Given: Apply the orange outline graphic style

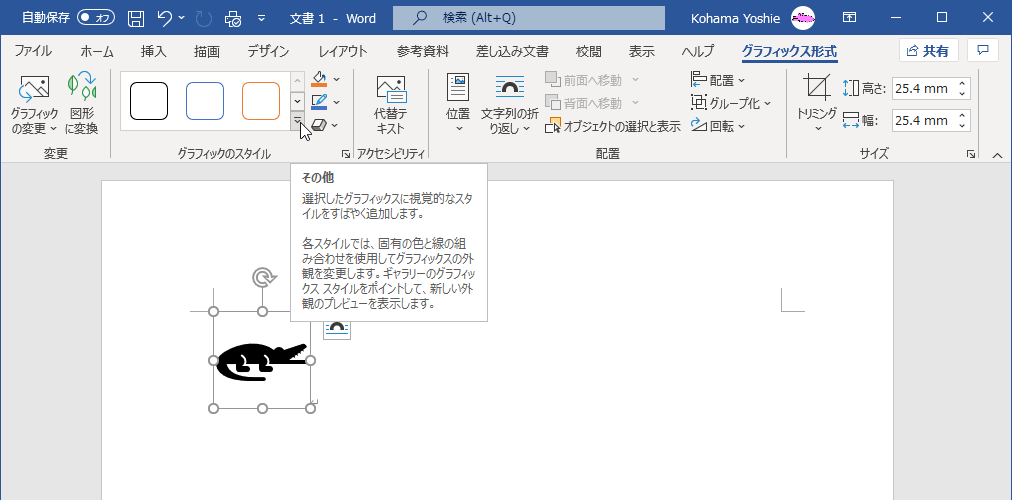Looking at the screenshot, I should click(261, 101).
